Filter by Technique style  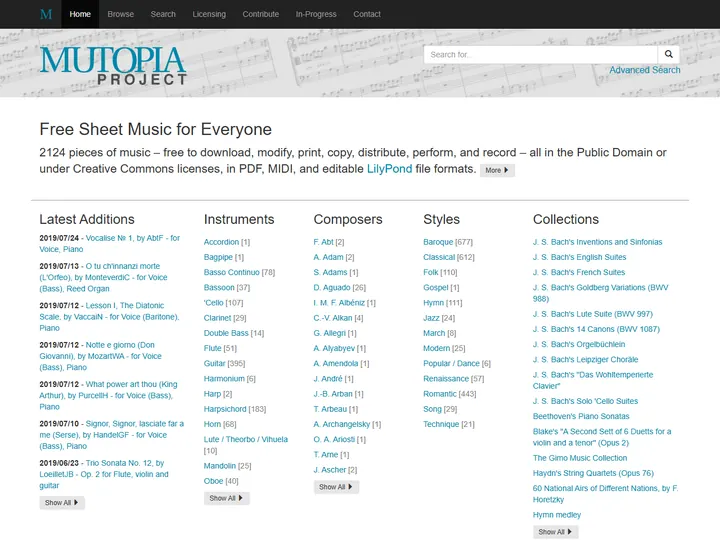tap(441, 424)
